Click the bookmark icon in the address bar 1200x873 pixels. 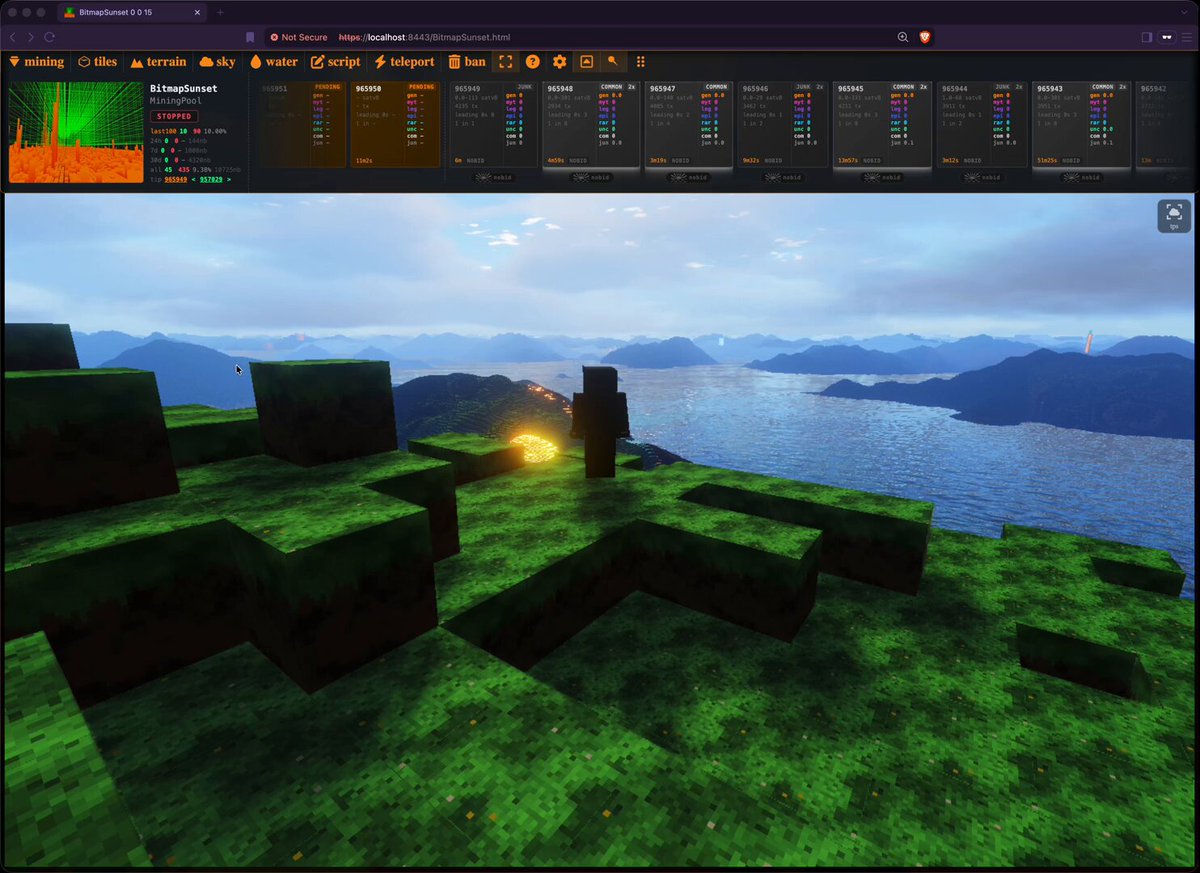coord(250,37)
